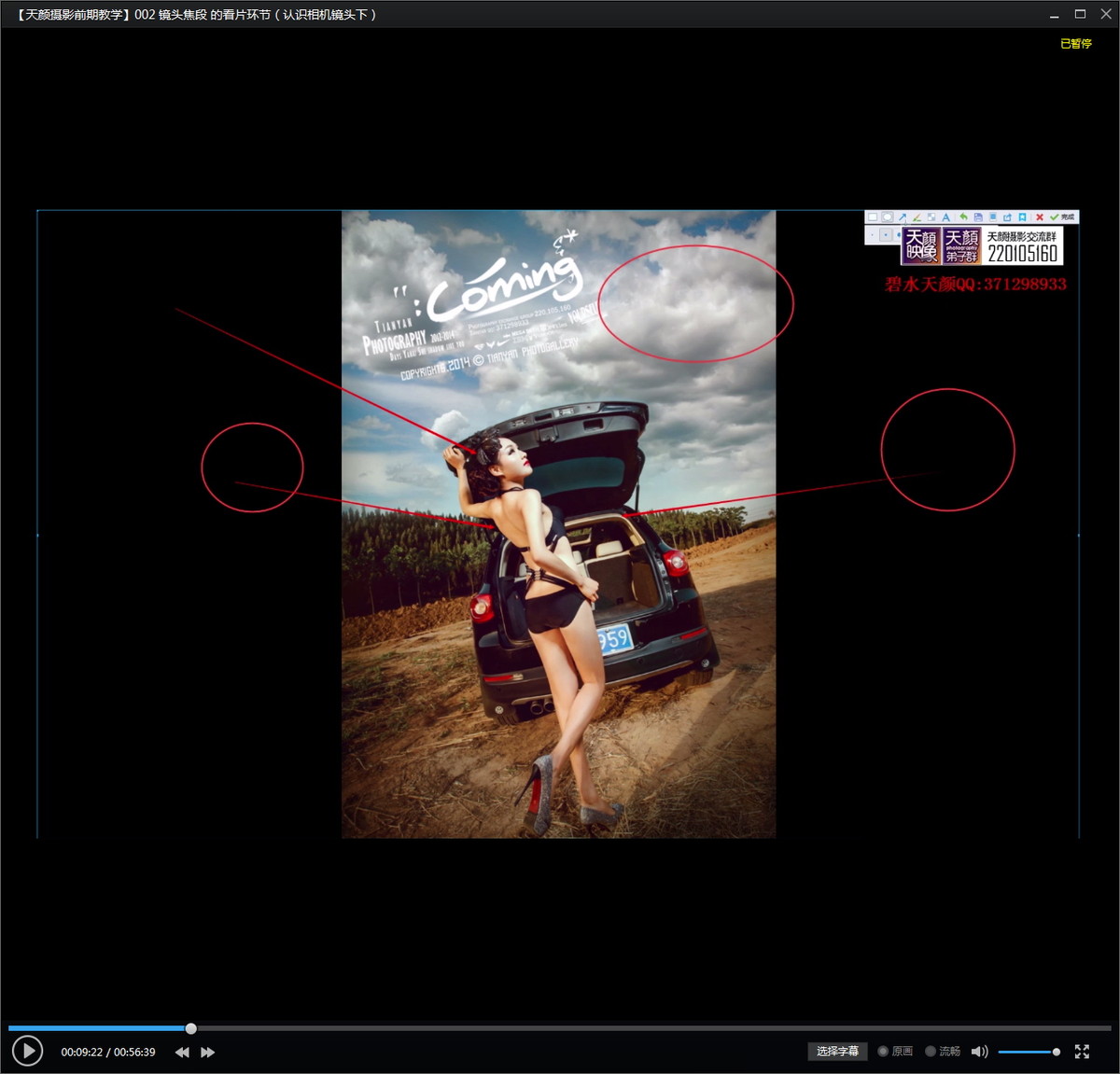This screenshot has width=1120, height=1074.
Task: Enter fullscreen mode
Action: (x=1082, y=1052)
